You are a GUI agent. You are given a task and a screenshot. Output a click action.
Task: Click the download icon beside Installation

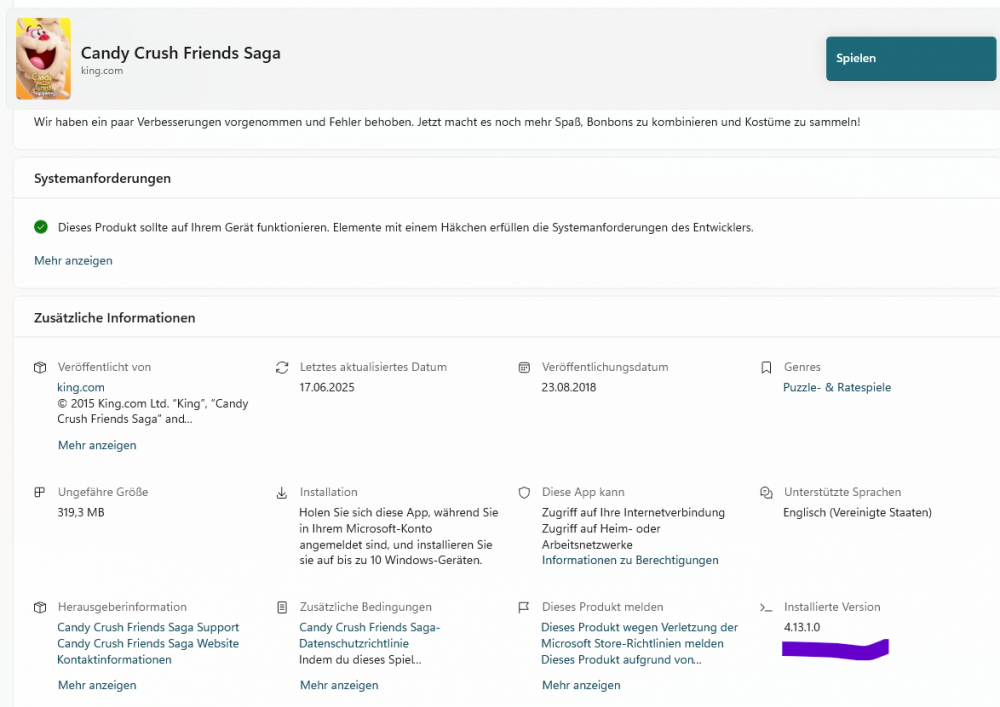tap(282, 493)
